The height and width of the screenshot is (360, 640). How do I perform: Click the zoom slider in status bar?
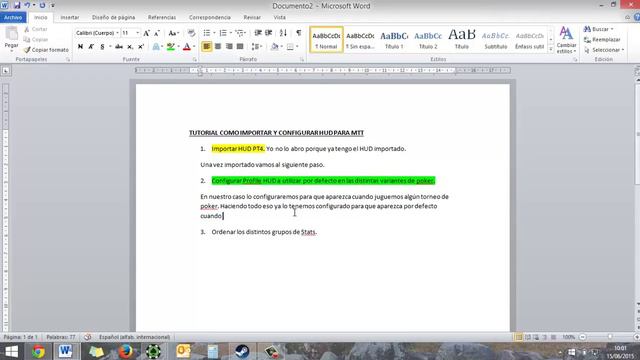(x=610, y=337)
